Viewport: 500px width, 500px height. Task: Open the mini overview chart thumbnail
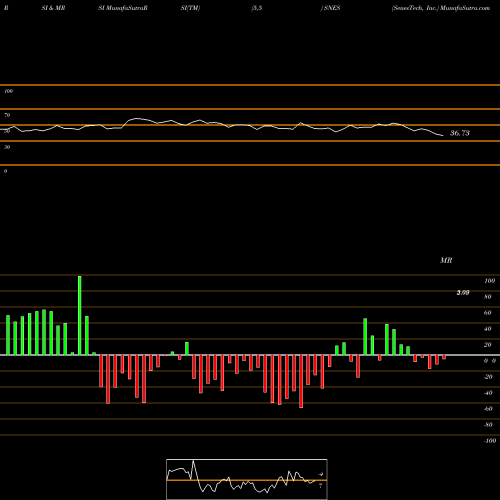pos(247,479)
